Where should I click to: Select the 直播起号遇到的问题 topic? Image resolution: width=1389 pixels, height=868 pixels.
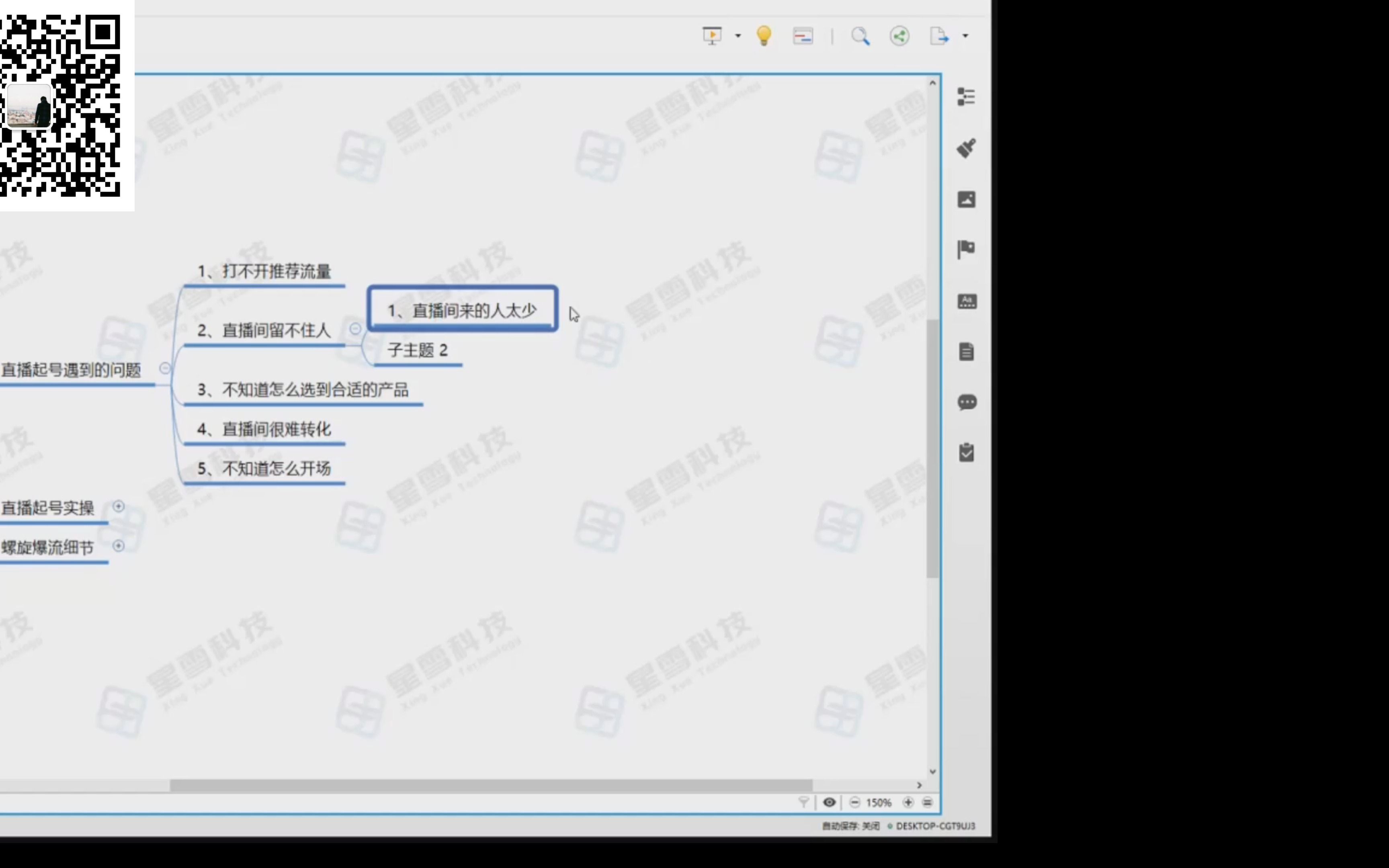(x=71, y=370)
